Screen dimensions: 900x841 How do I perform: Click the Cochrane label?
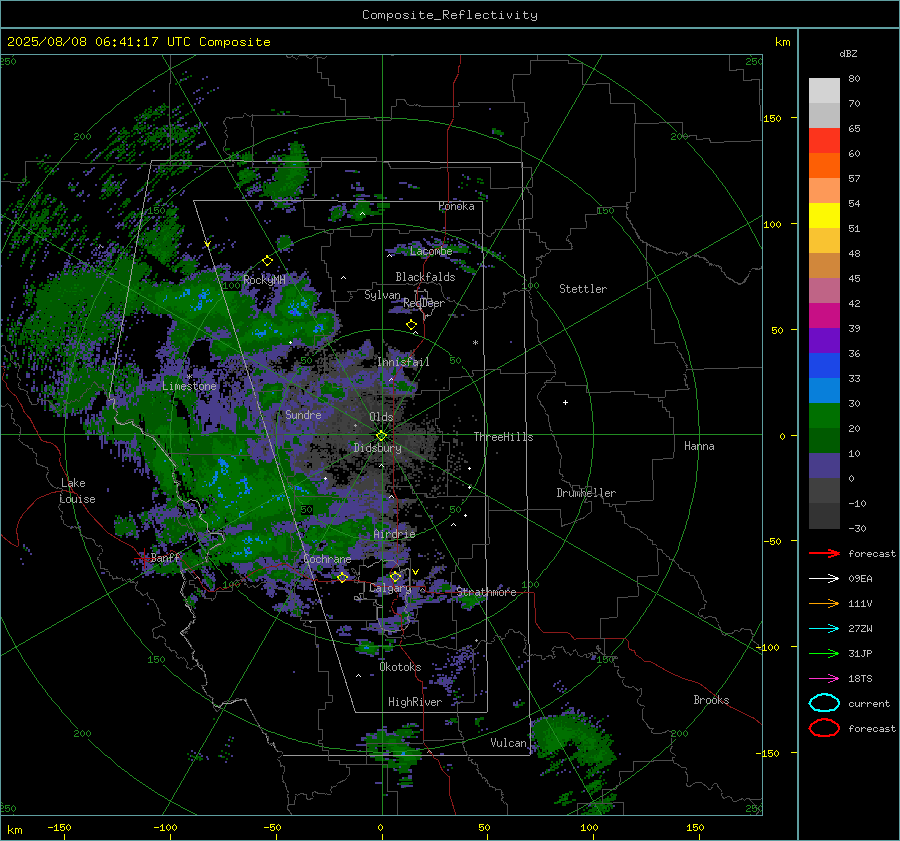click(x=327, y=559)
